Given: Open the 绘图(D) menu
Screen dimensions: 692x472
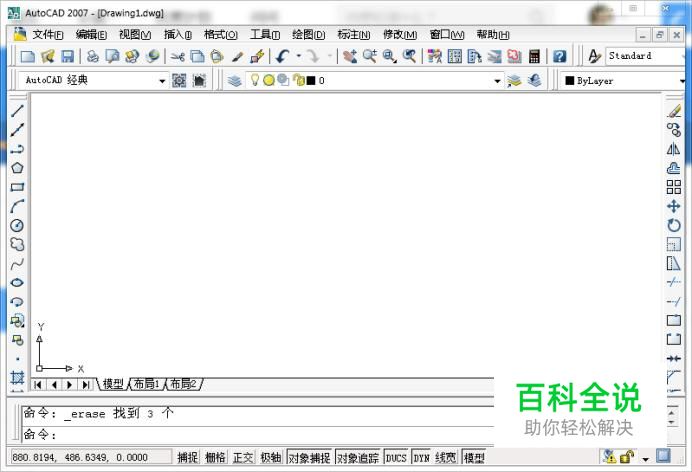Looking at the screenshot, I should [x=308, y=34].
